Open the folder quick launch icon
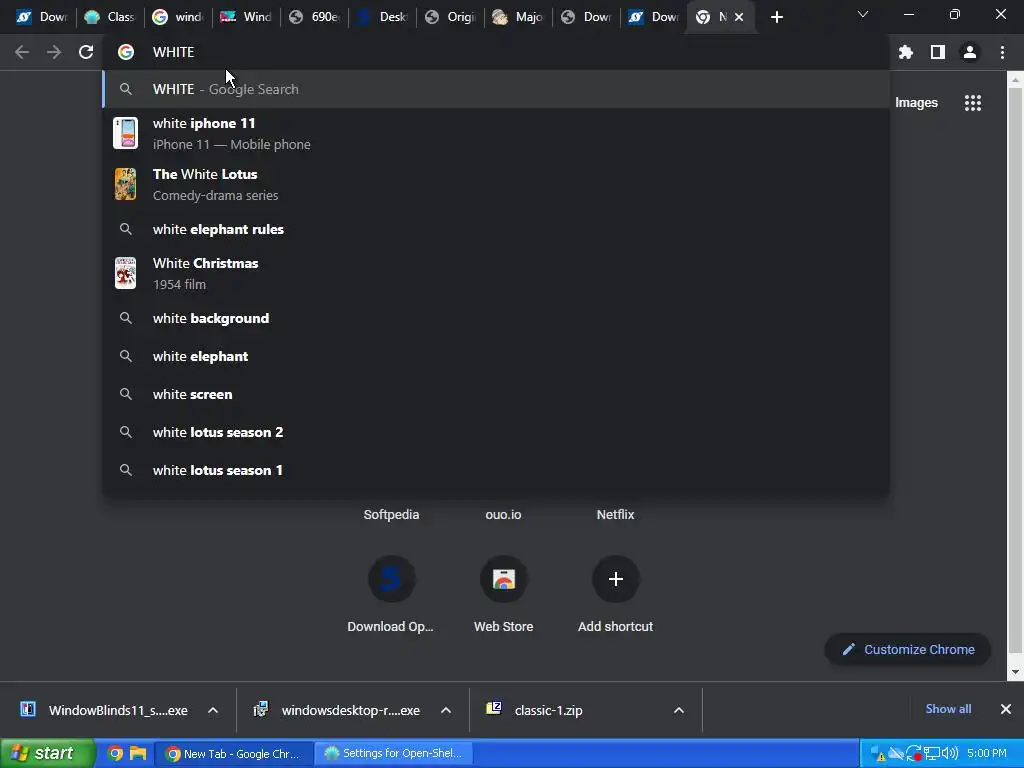 point(138,754)
